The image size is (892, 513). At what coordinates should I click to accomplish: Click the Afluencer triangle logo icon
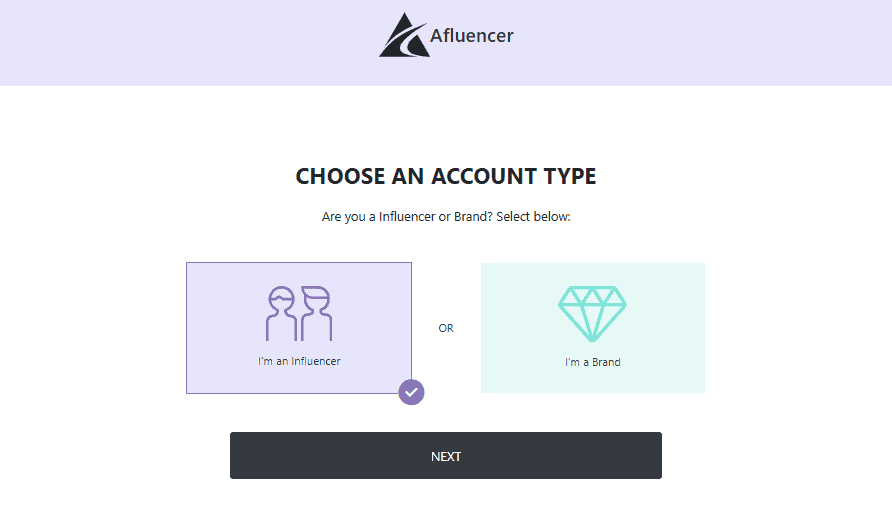pos(403,36)
